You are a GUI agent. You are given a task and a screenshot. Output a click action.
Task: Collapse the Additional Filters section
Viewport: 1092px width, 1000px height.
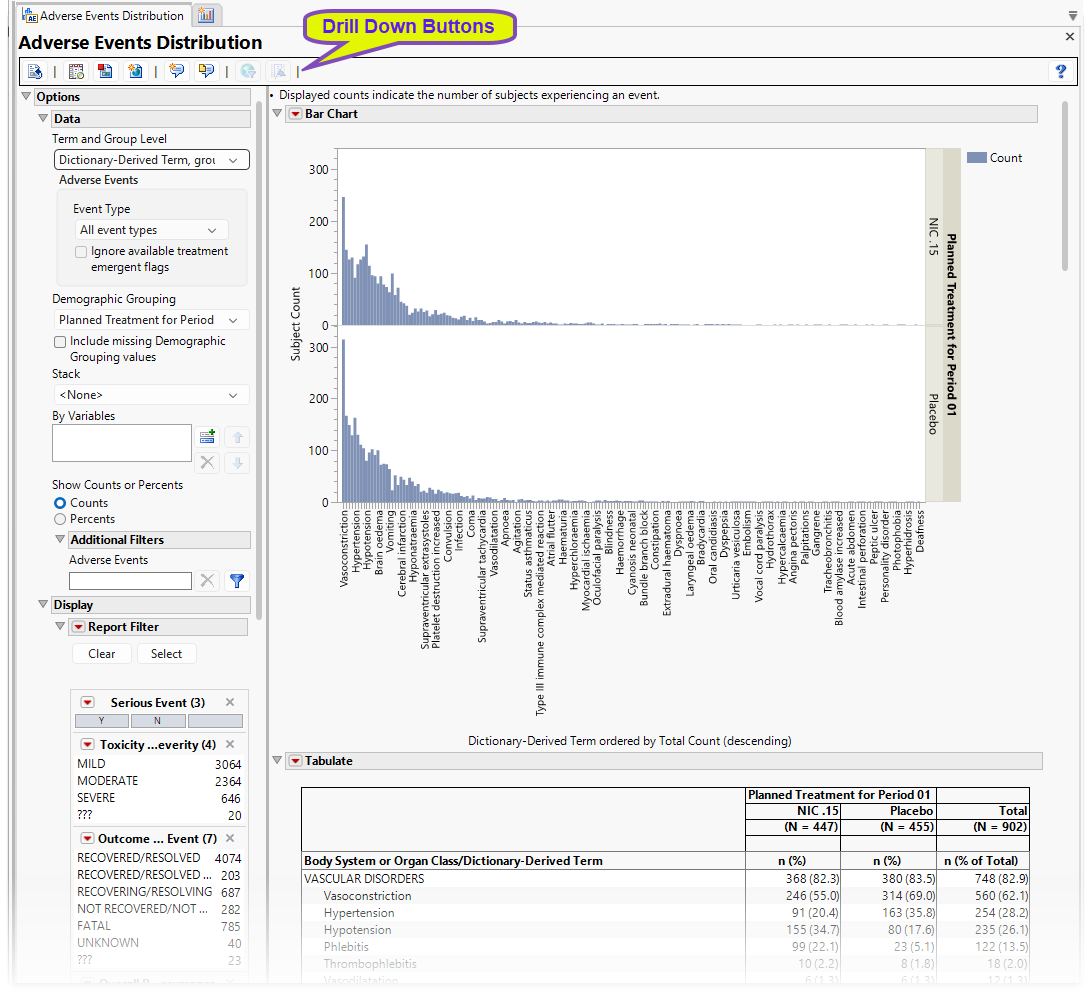[x=59, y=540]
